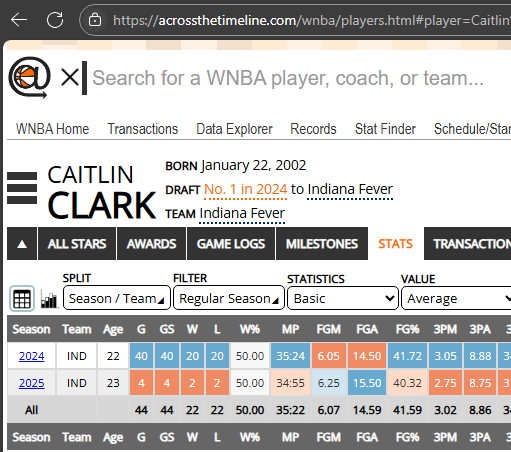The width and height of the screenshot is (511, 452).
Task: Sort by top FGA column header
Action: point(367,329)
